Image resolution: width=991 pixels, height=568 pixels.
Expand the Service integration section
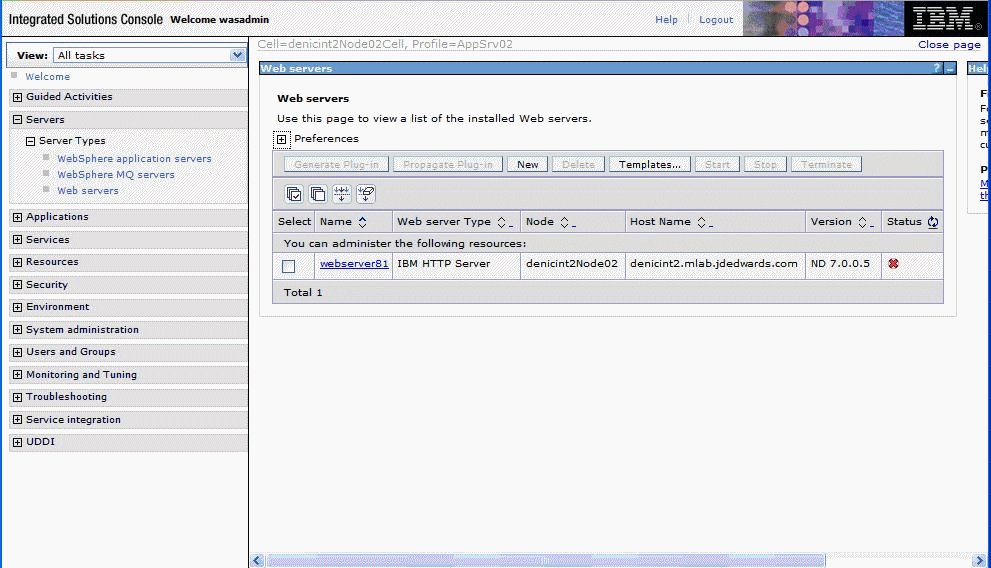(18, 420)
